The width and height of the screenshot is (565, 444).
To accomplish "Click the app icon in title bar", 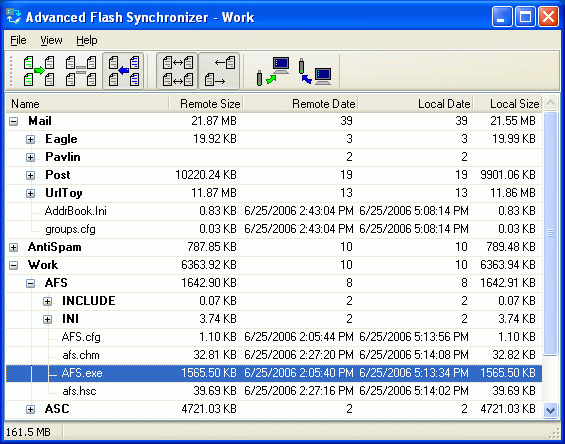I will coord(14,17).
